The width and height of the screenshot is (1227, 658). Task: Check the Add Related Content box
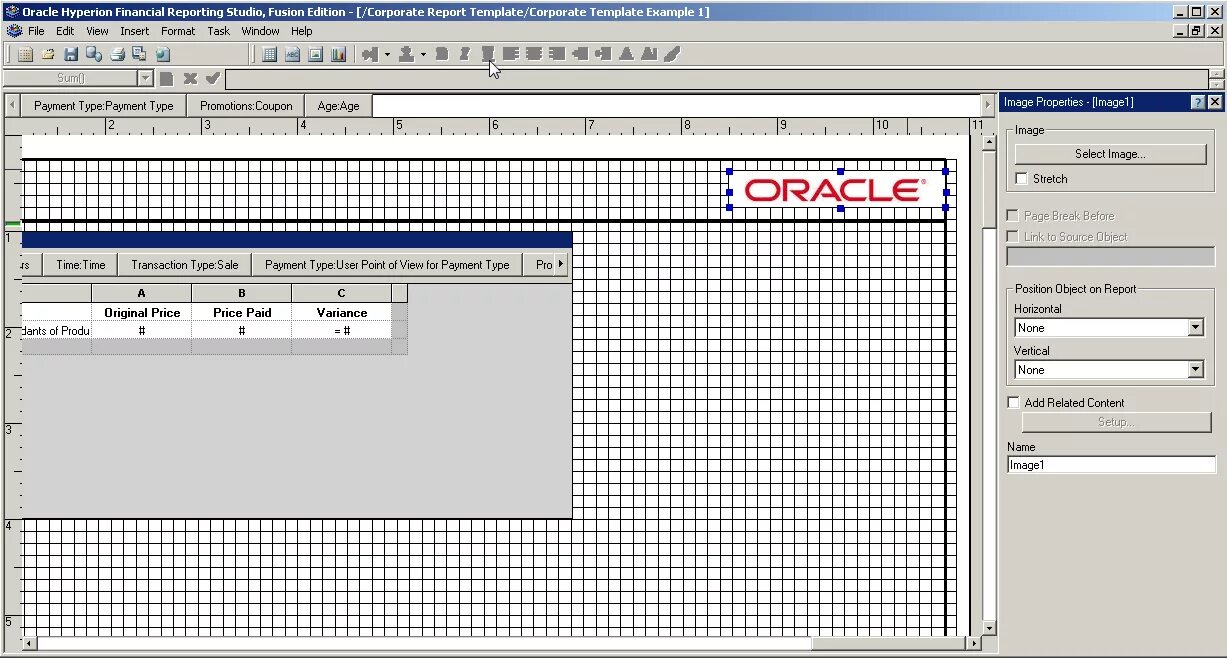coord(1013,403)
